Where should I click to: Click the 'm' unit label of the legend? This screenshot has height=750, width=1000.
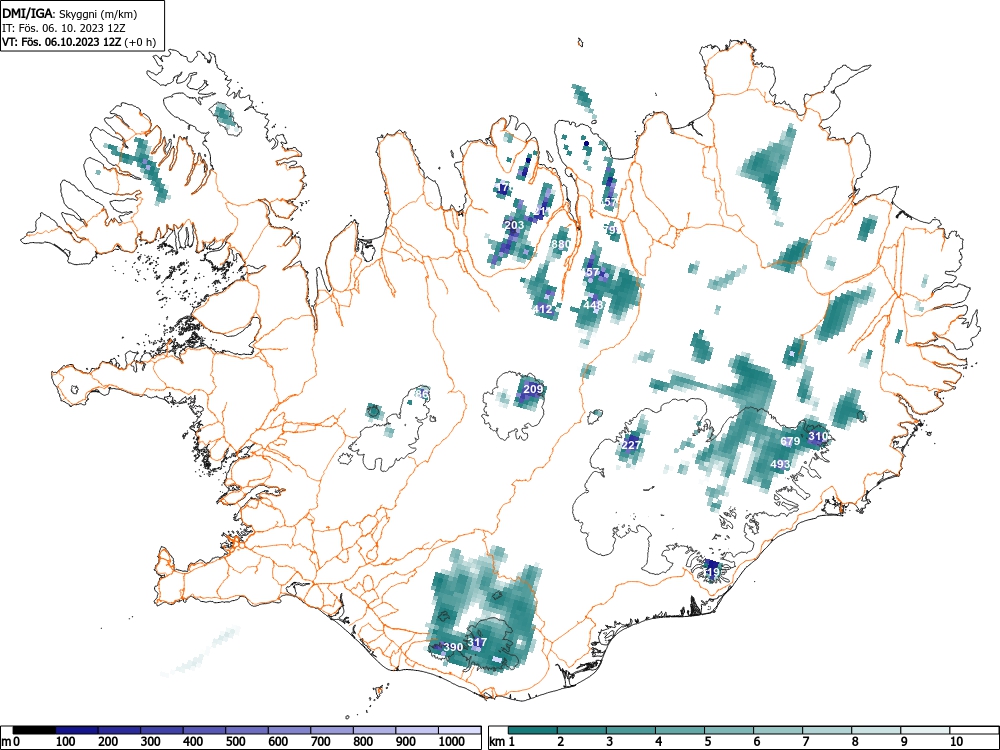pyautogui.click(x=6, y=742)
